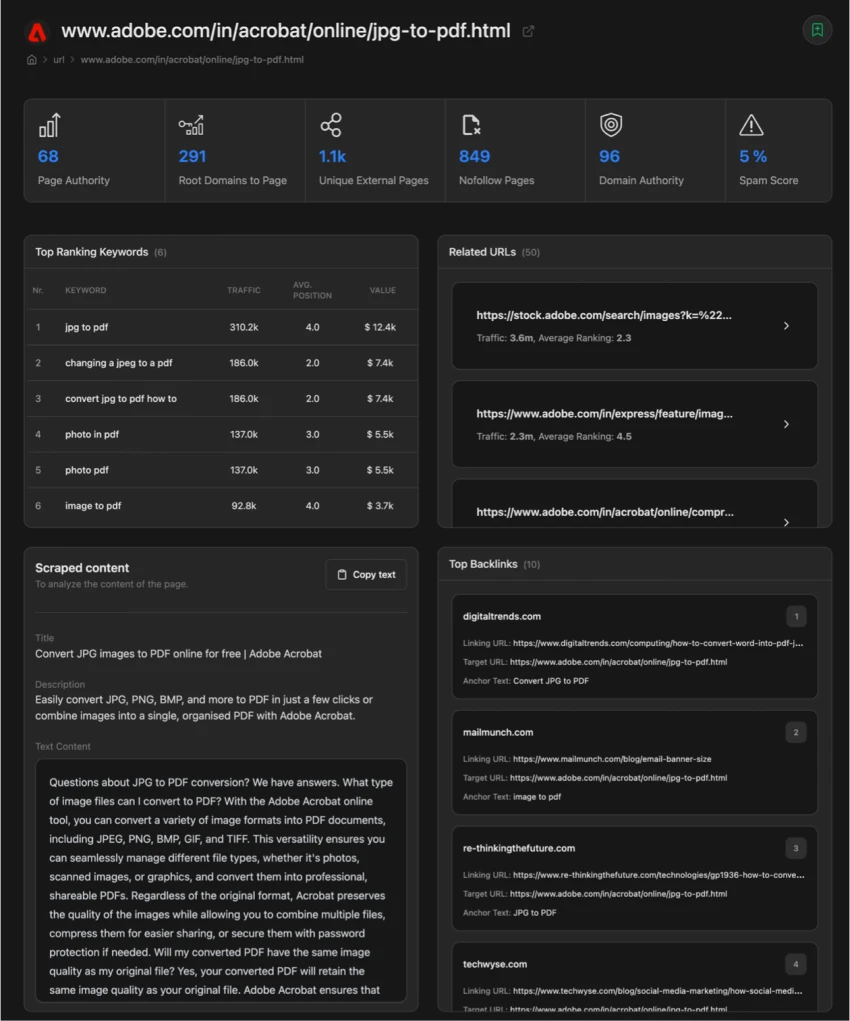Select the 'photo in pdf' keyword row
The height and width of the screenshot is (1021, 850).
coord(221,434)
